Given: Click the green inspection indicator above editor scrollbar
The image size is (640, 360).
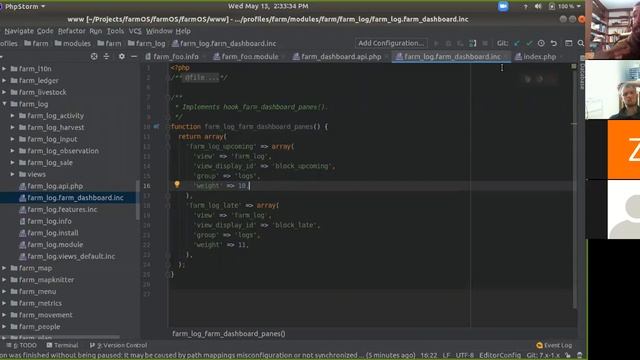Looking at the screenshot, I should click(573, 66).
